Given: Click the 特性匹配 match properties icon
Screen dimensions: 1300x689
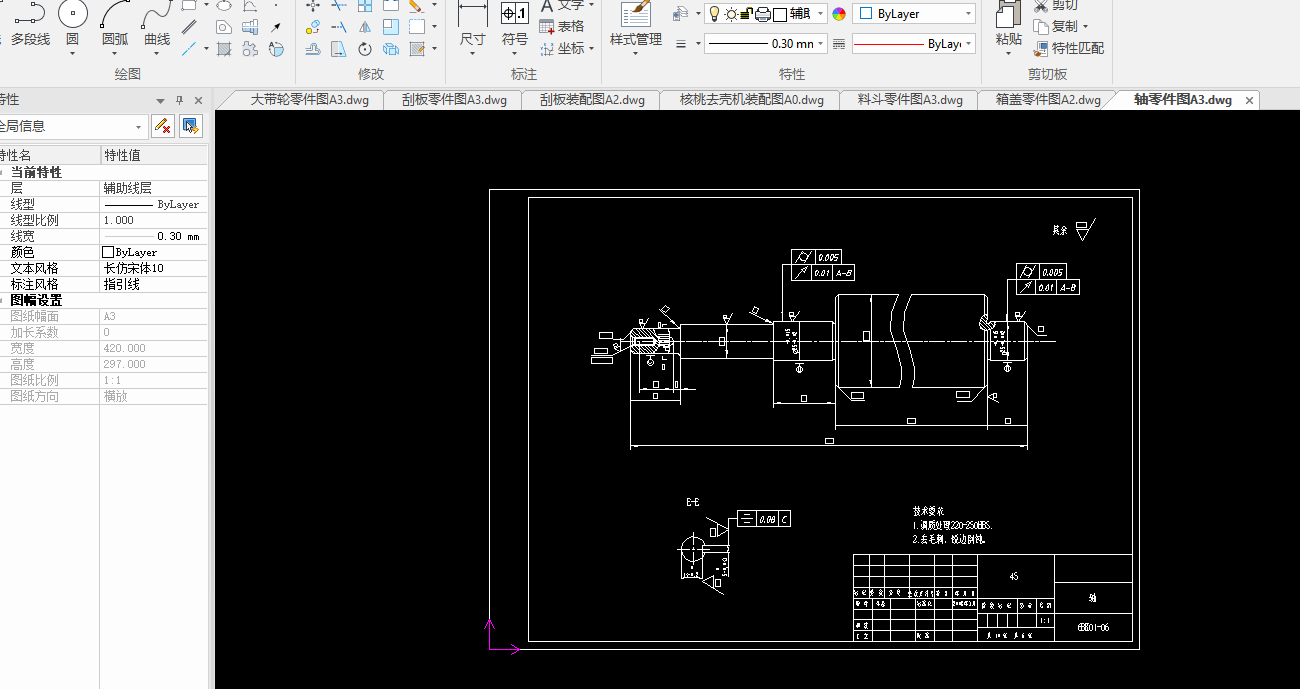Looking at the screenshot, I should tap(1042, 48).
